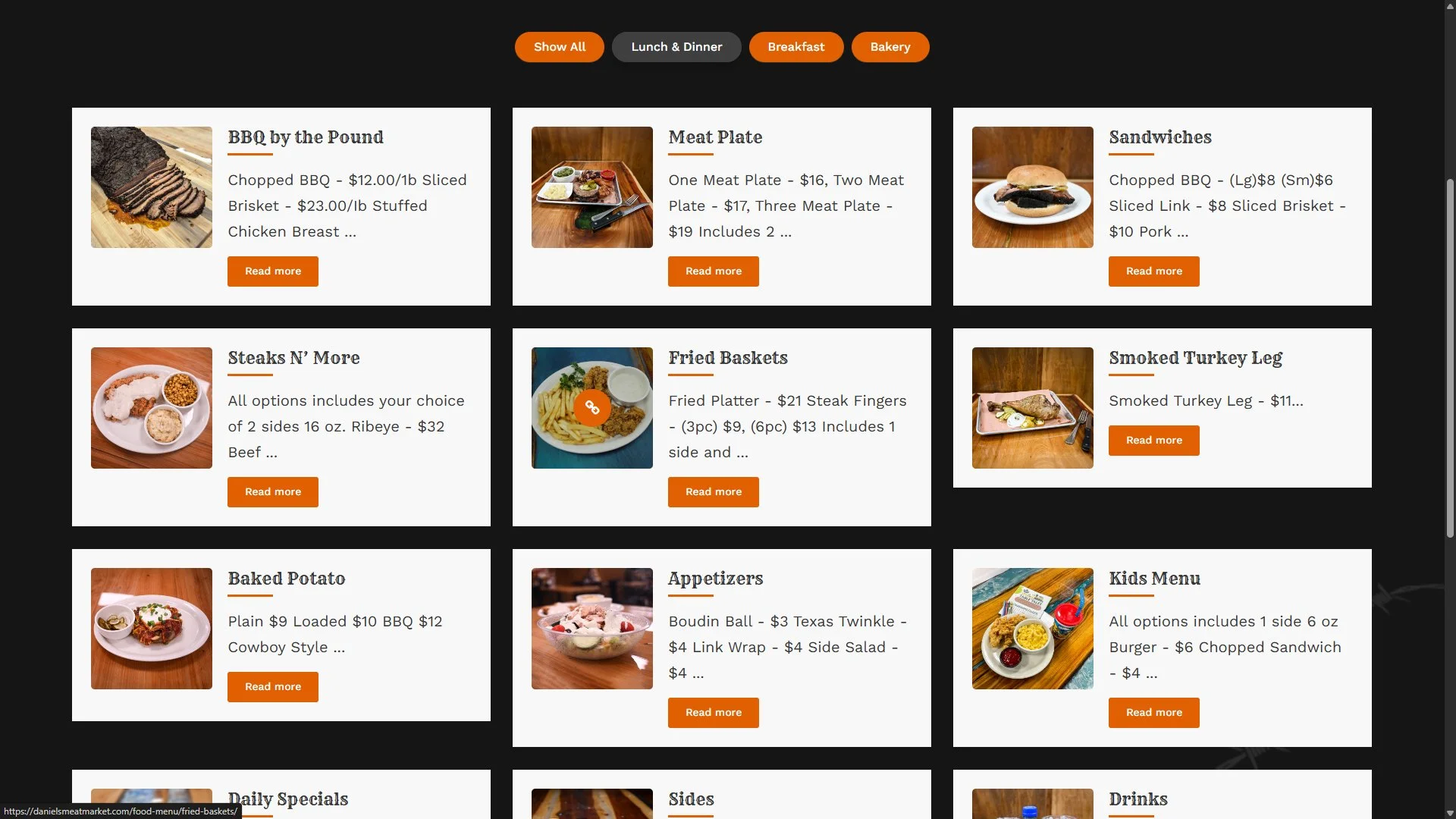This screenshot has width=1456, height=819.
Task: Read more about BBQ by the Pound
Action: coord(273,271)
